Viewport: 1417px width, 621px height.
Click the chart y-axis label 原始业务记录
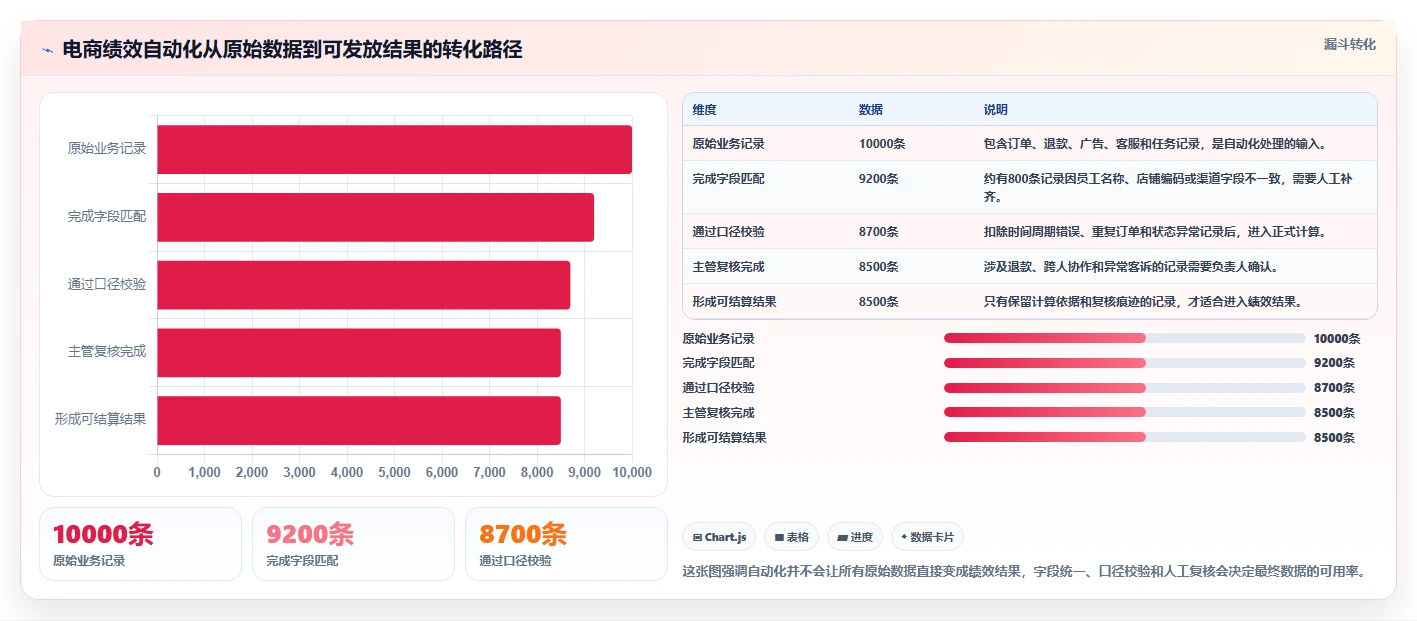click(107, 149)
